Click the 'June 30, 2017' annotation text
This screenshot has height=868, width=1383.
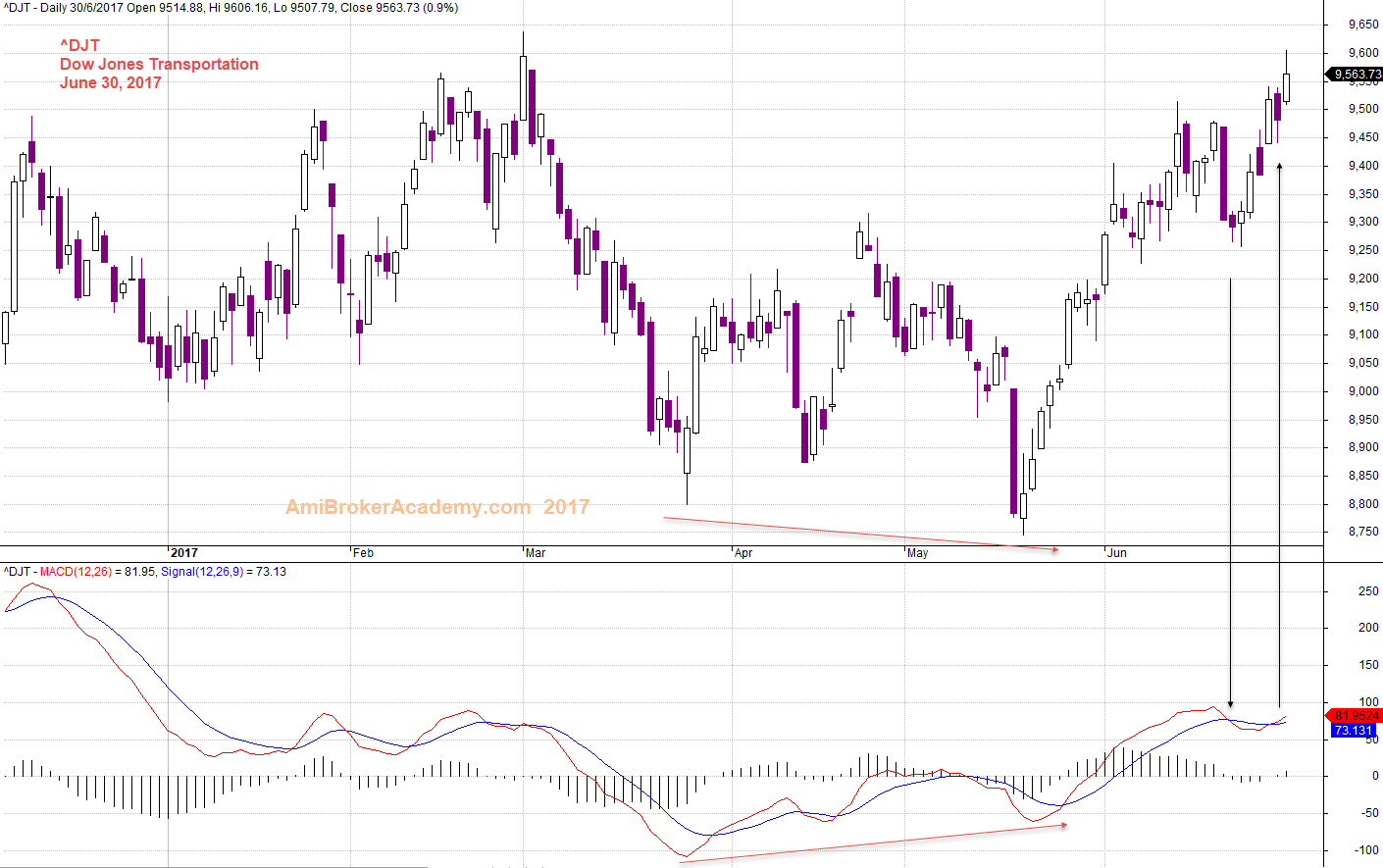click(110, 82)
